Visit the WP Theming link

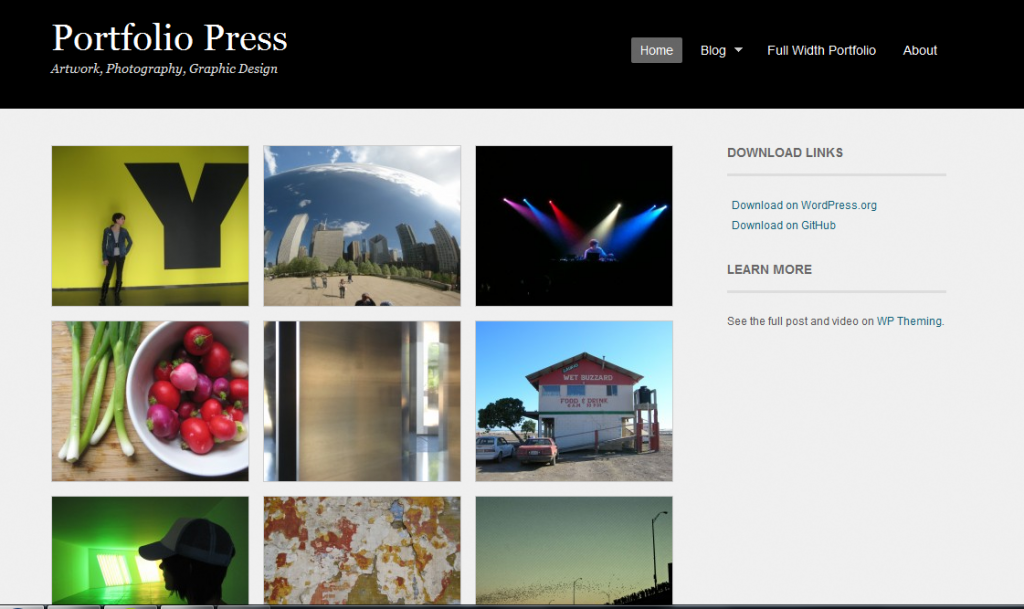click(909, 321)
